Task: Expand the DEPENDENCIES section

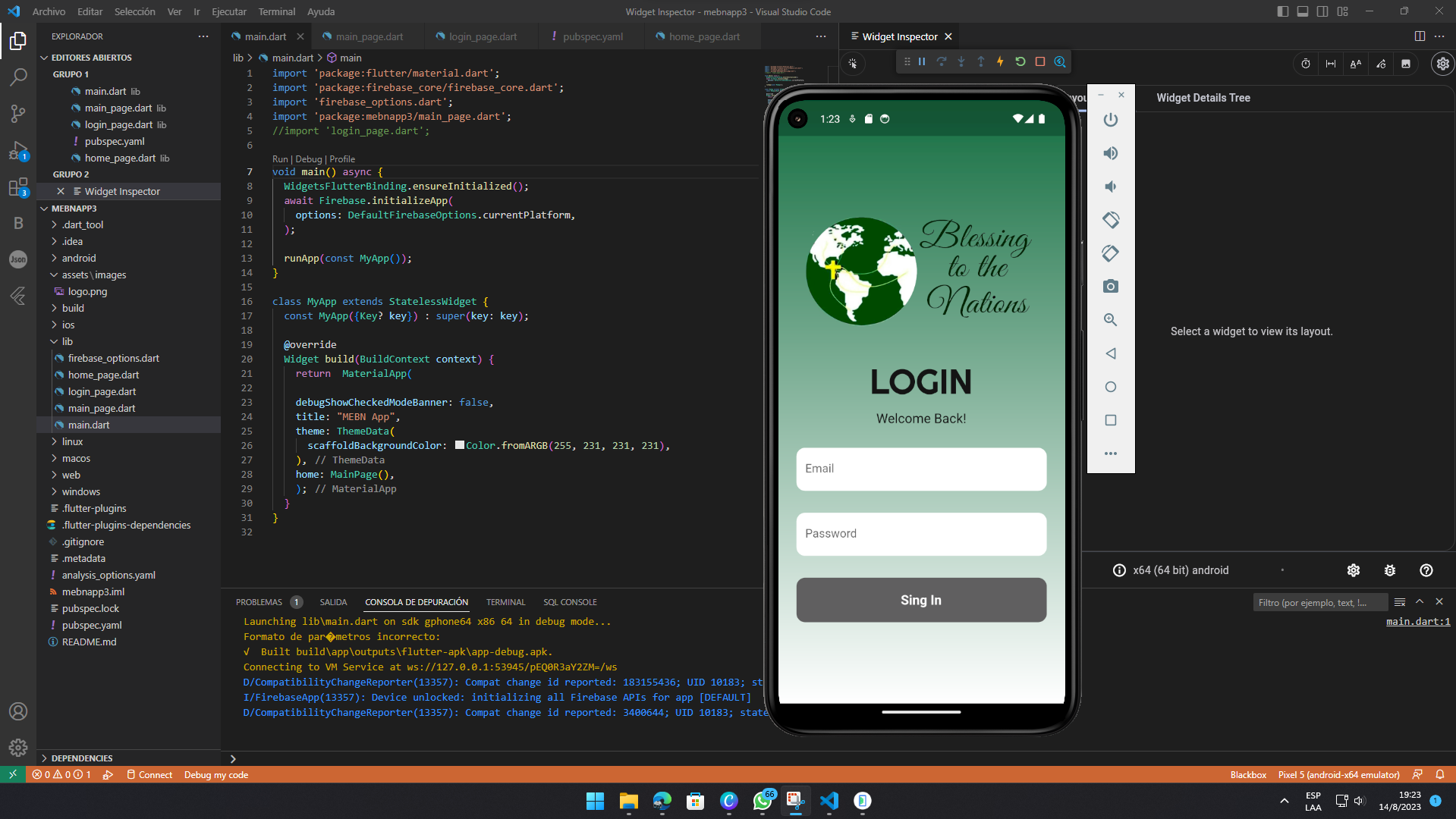Action: pos(82,758)
